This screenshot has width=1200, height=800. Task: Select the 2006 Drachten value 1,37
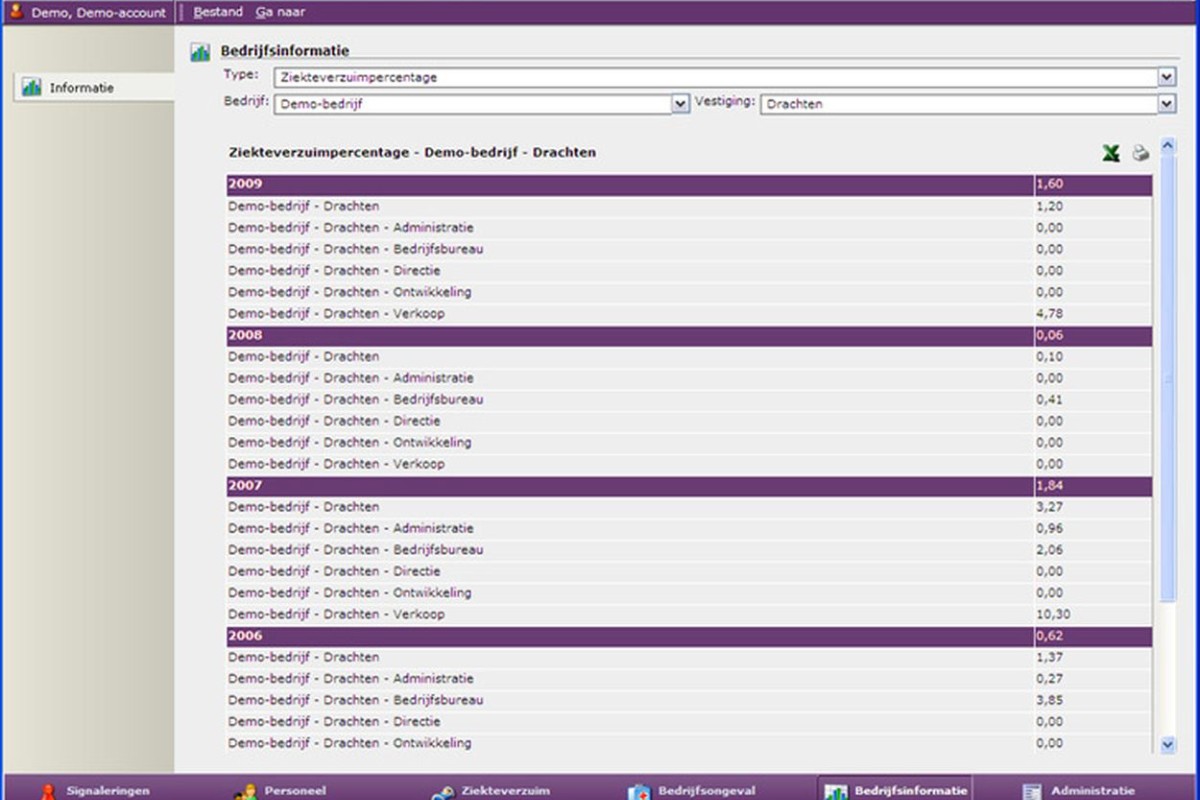1050,657
